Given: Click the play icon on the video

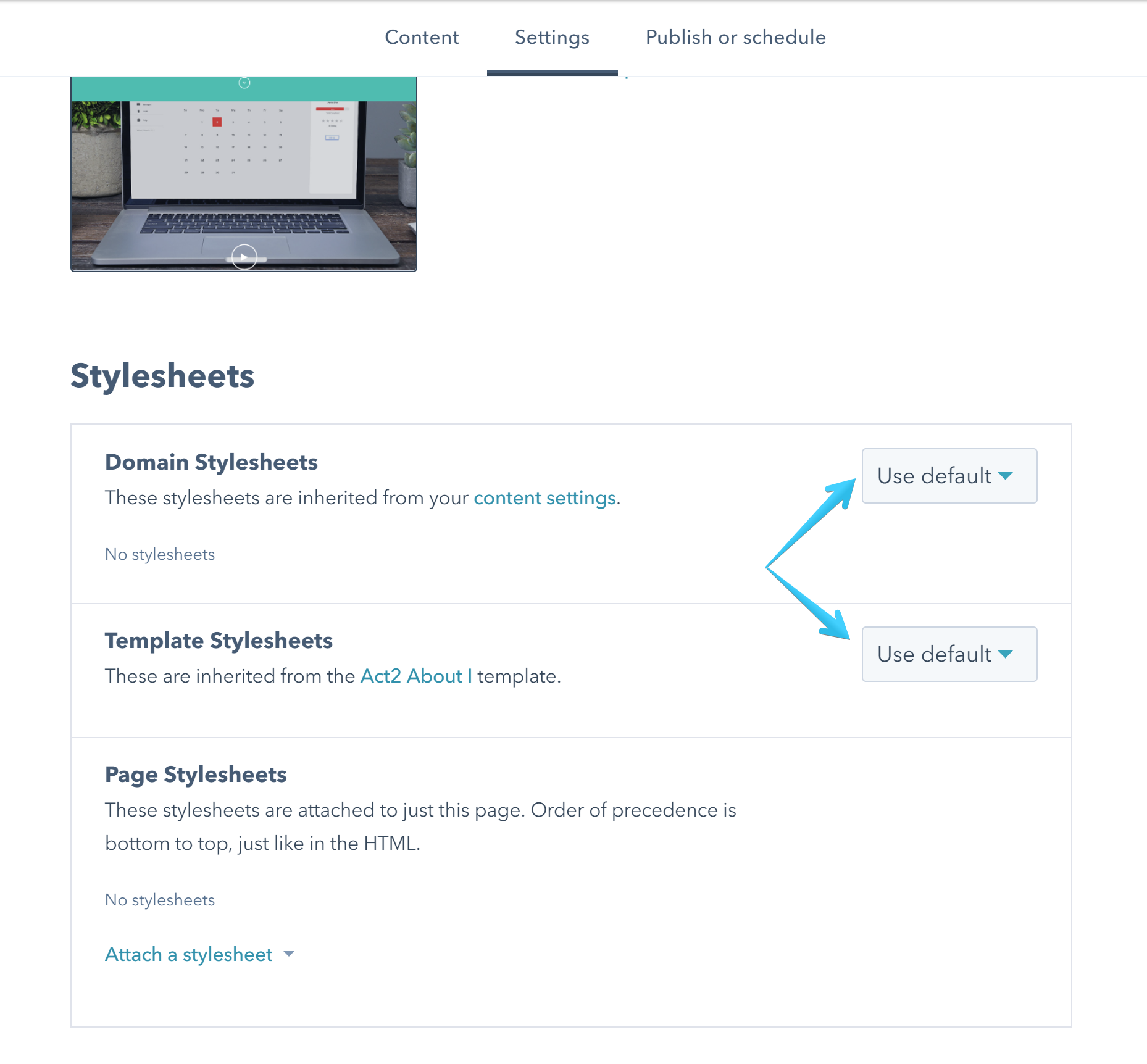Looking at the screenshot, I should point(243,257).
